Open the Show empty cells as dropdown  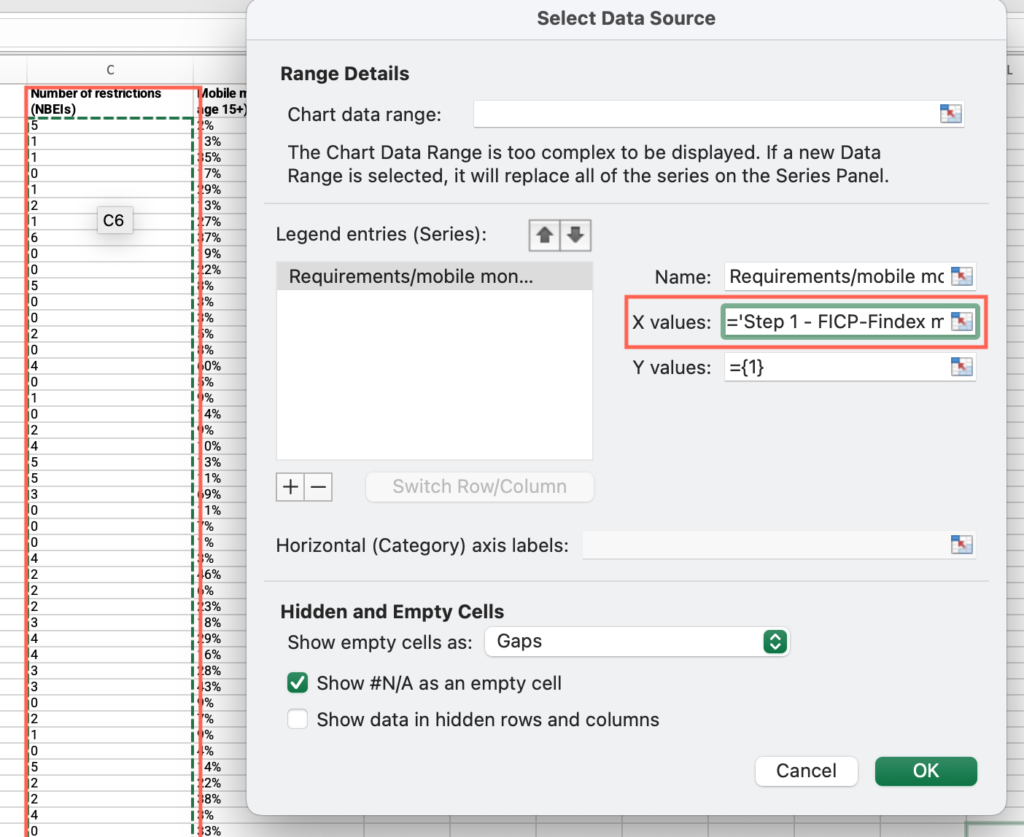tap(637, 642)
